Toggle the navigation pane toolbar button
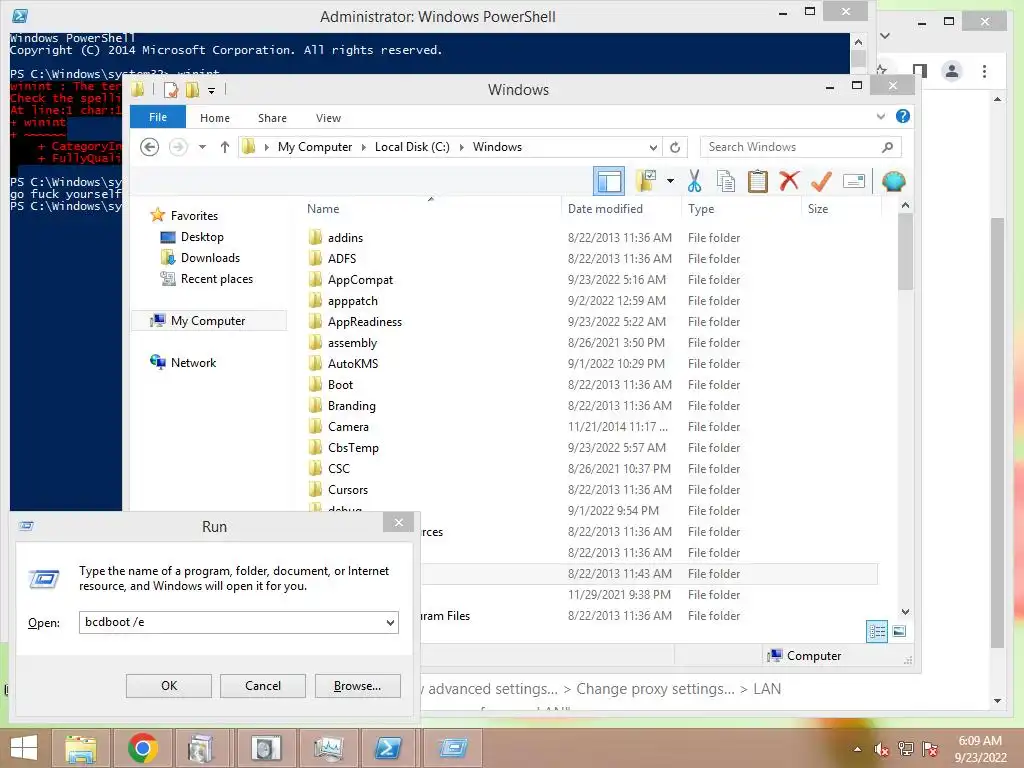The width and height of the screenshot is (1024, 768). [609, 181]
